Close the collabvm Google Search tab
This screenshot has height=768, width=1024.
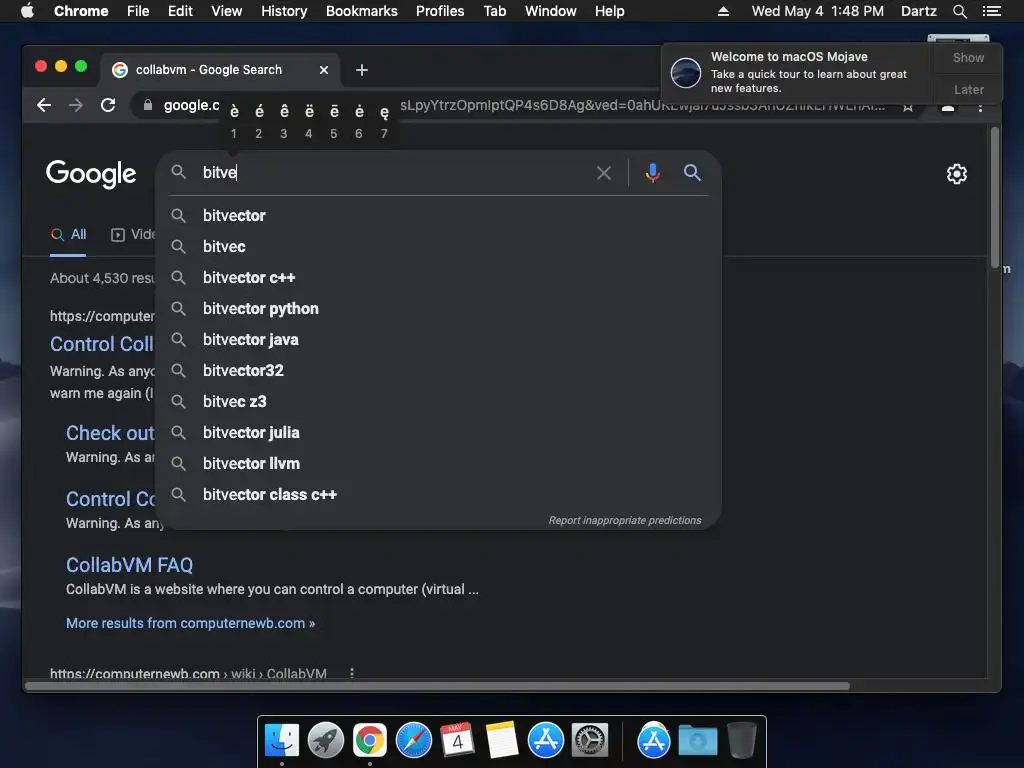(x=324, y=70)
